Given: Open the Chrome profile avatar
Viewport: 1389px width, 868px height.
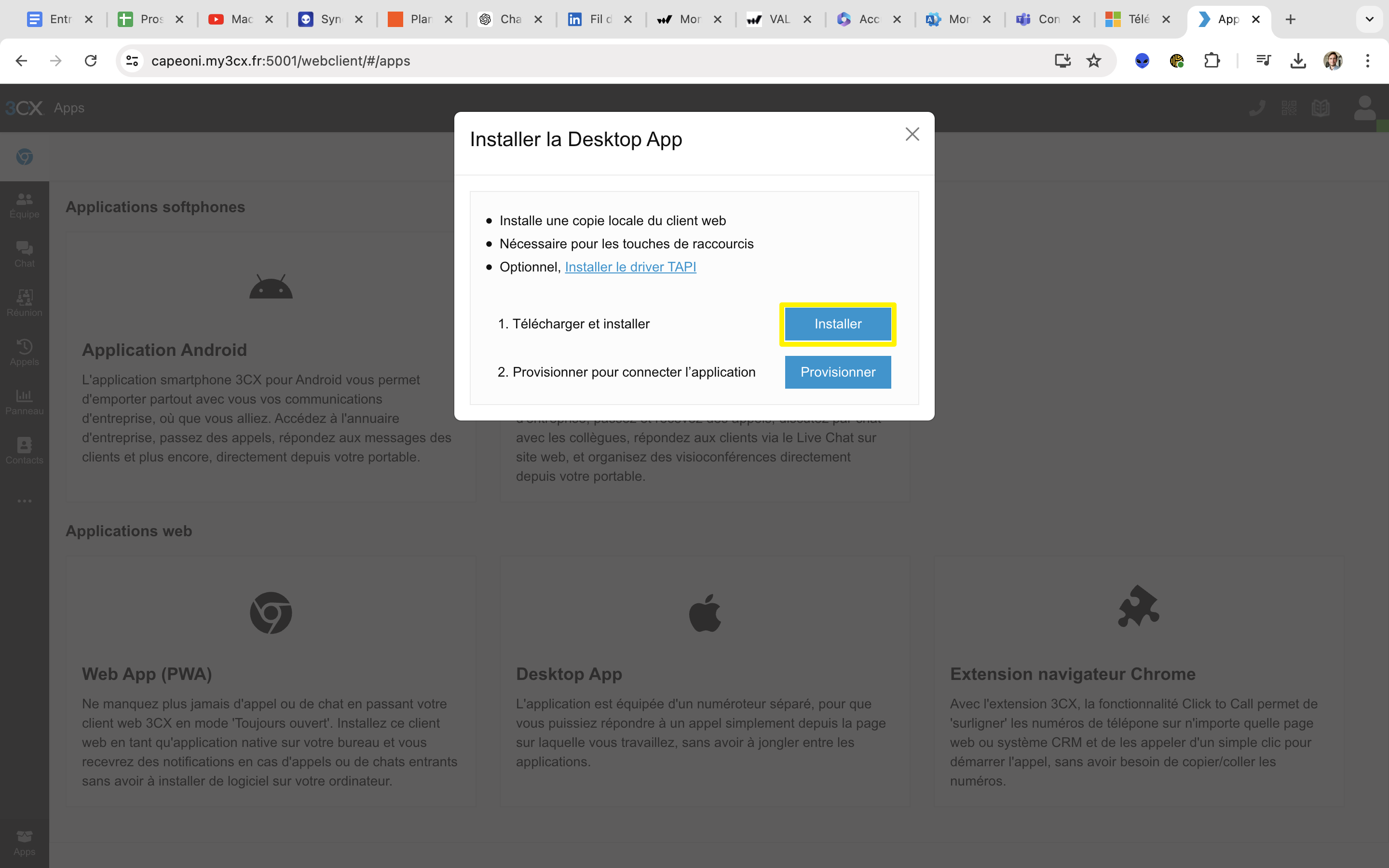Looking at the screenshot, I should point(1333,61).
